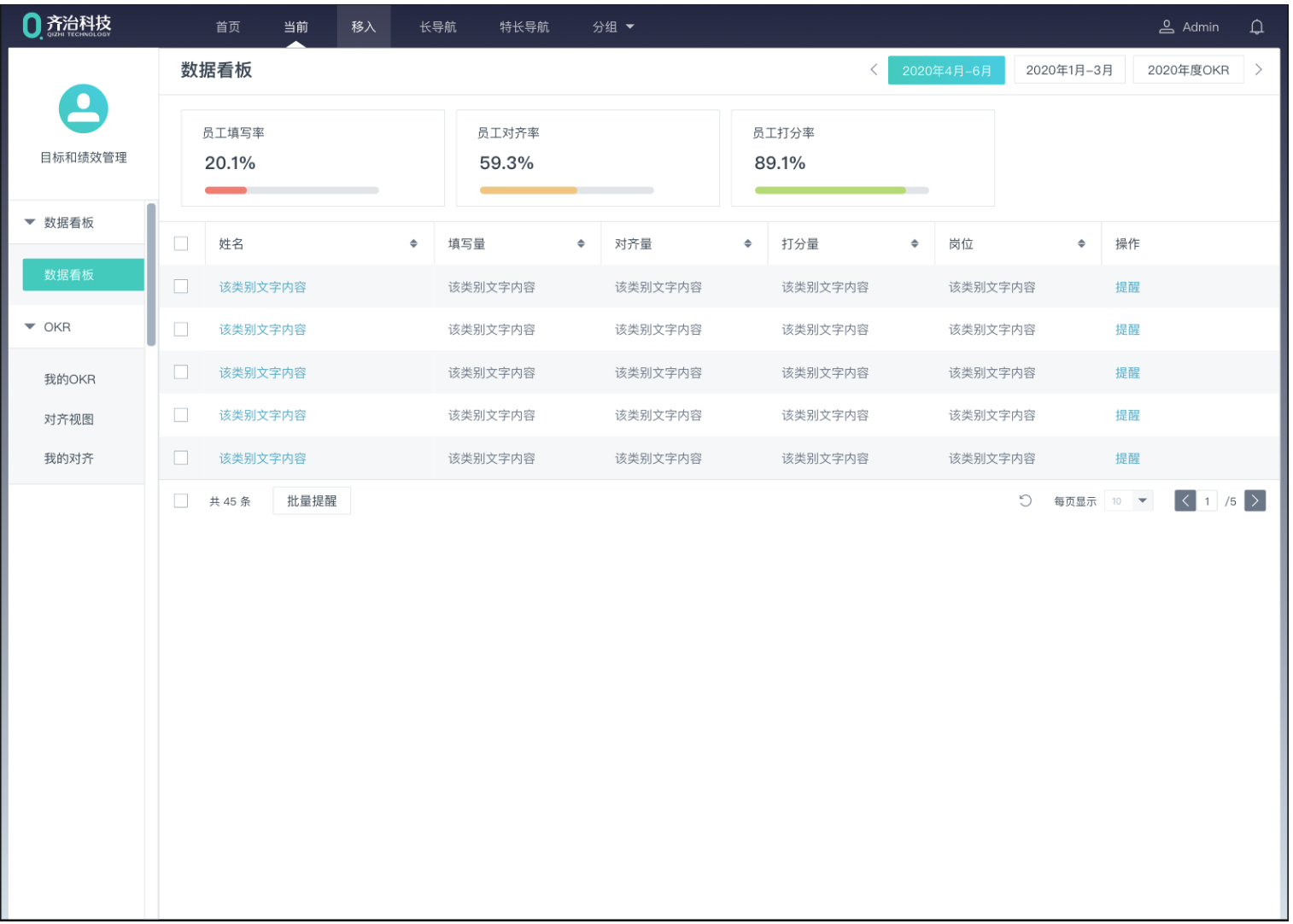Click the 59.3% value
1293x924 pixels.
click(x=506, y=162)
